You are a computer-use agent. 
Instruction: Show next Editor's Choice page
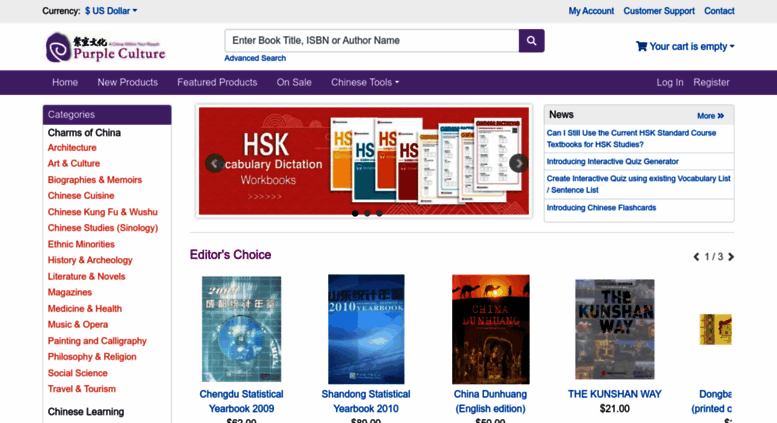tap(731, 257)
